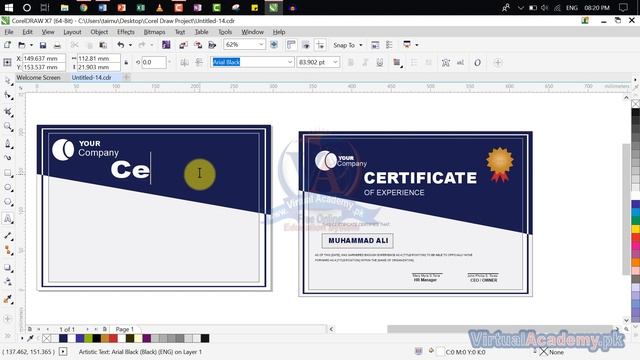Viewport: 640px width, 360px height.
Task: Switch to the Welcome Screen tab
Action: (x=38, y=77)
